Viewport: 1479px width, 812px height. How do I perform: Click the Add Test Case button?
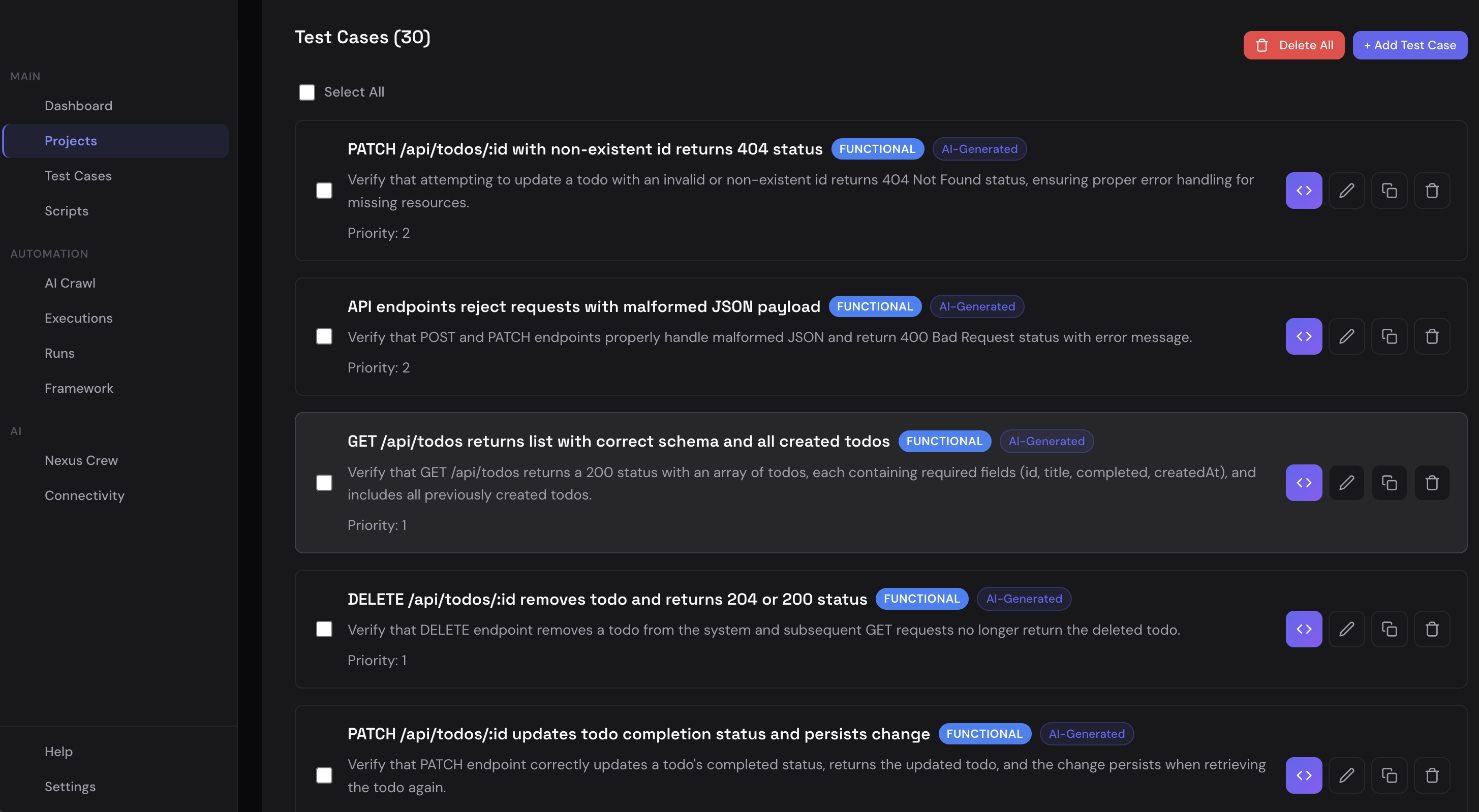1410,45
